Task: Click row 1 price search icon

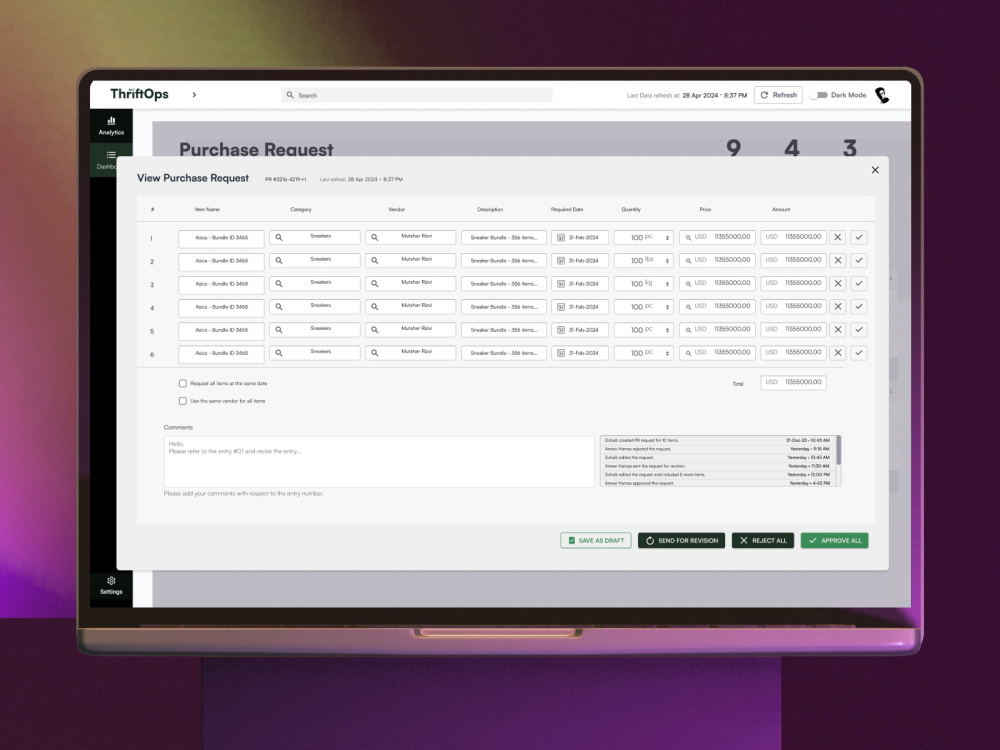Action: pos(688,238)
